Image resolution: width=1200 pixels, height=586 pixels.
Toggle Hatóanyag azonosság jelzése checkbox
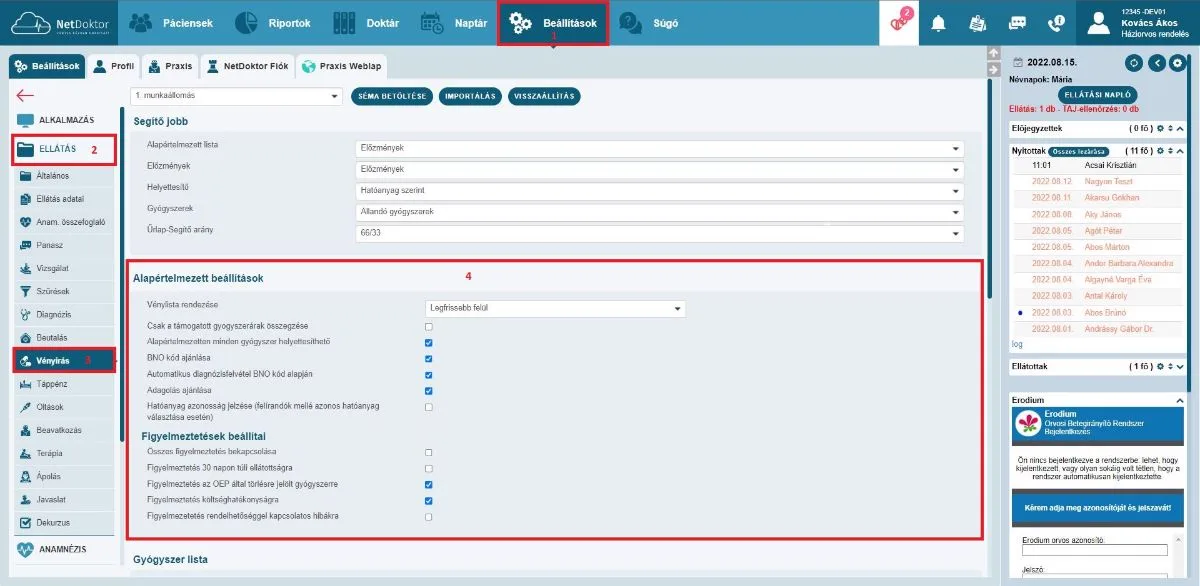[429, 406]
